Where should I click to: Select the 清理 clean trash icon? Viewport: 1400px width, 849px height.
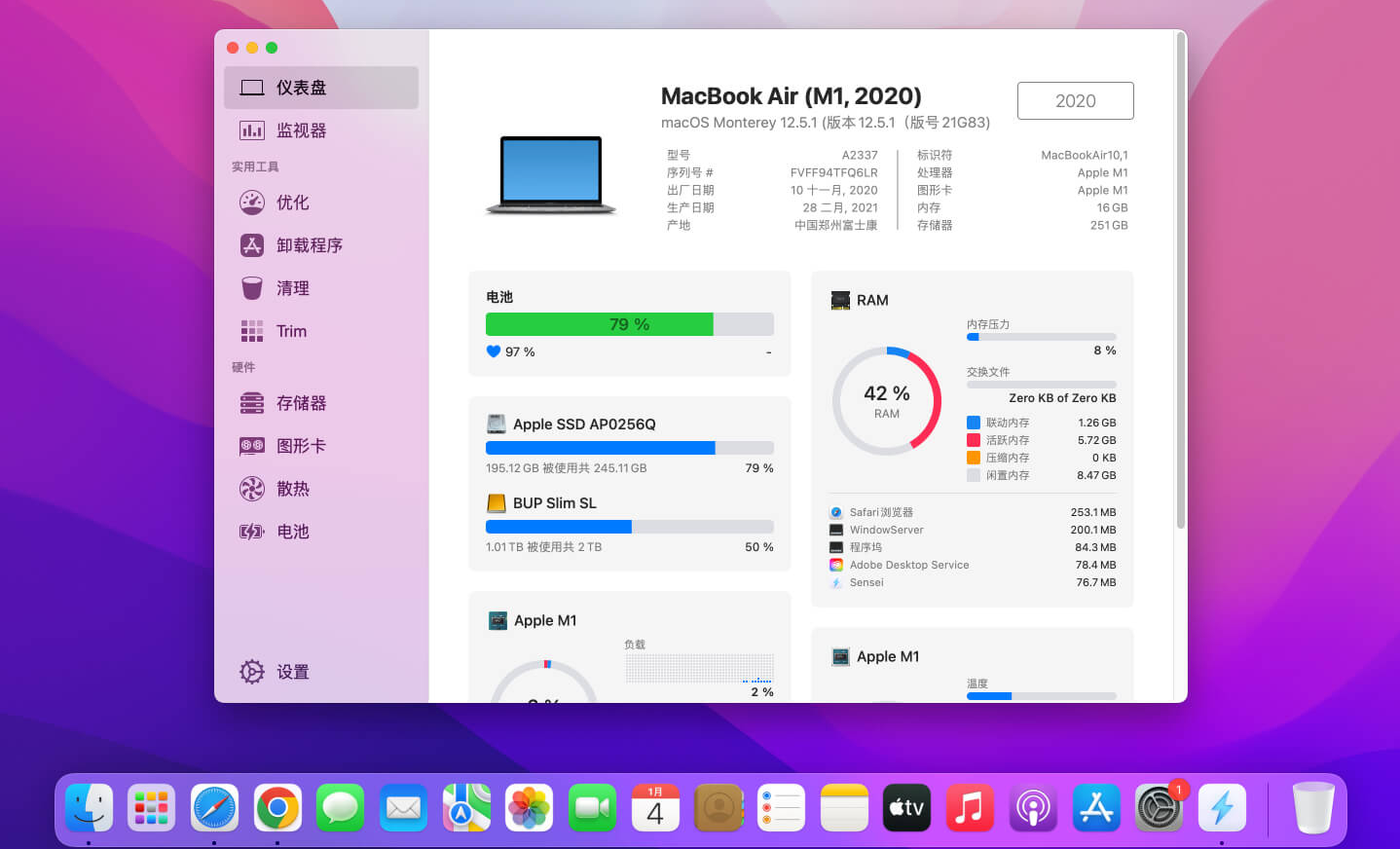pos(252,288)
